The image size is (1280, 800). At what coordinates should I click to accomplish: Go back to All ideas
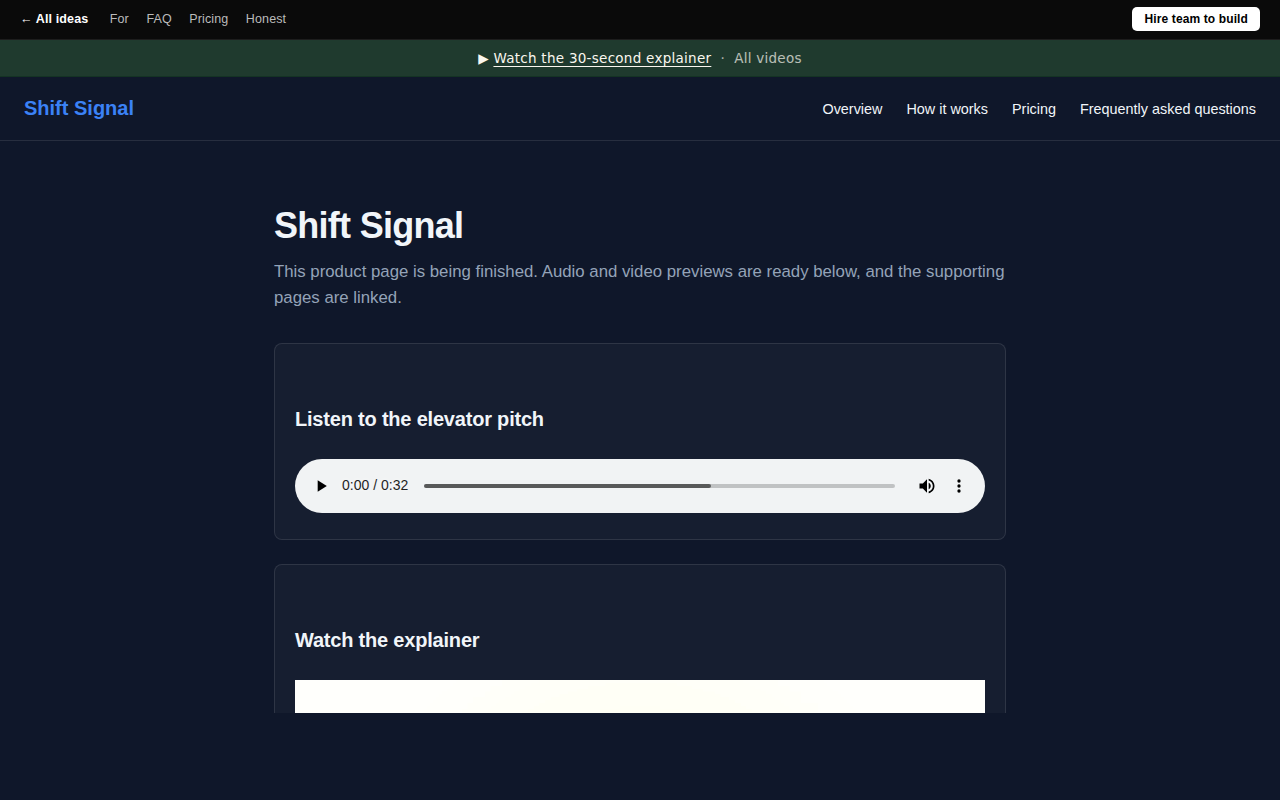click(x=55, y=19)
